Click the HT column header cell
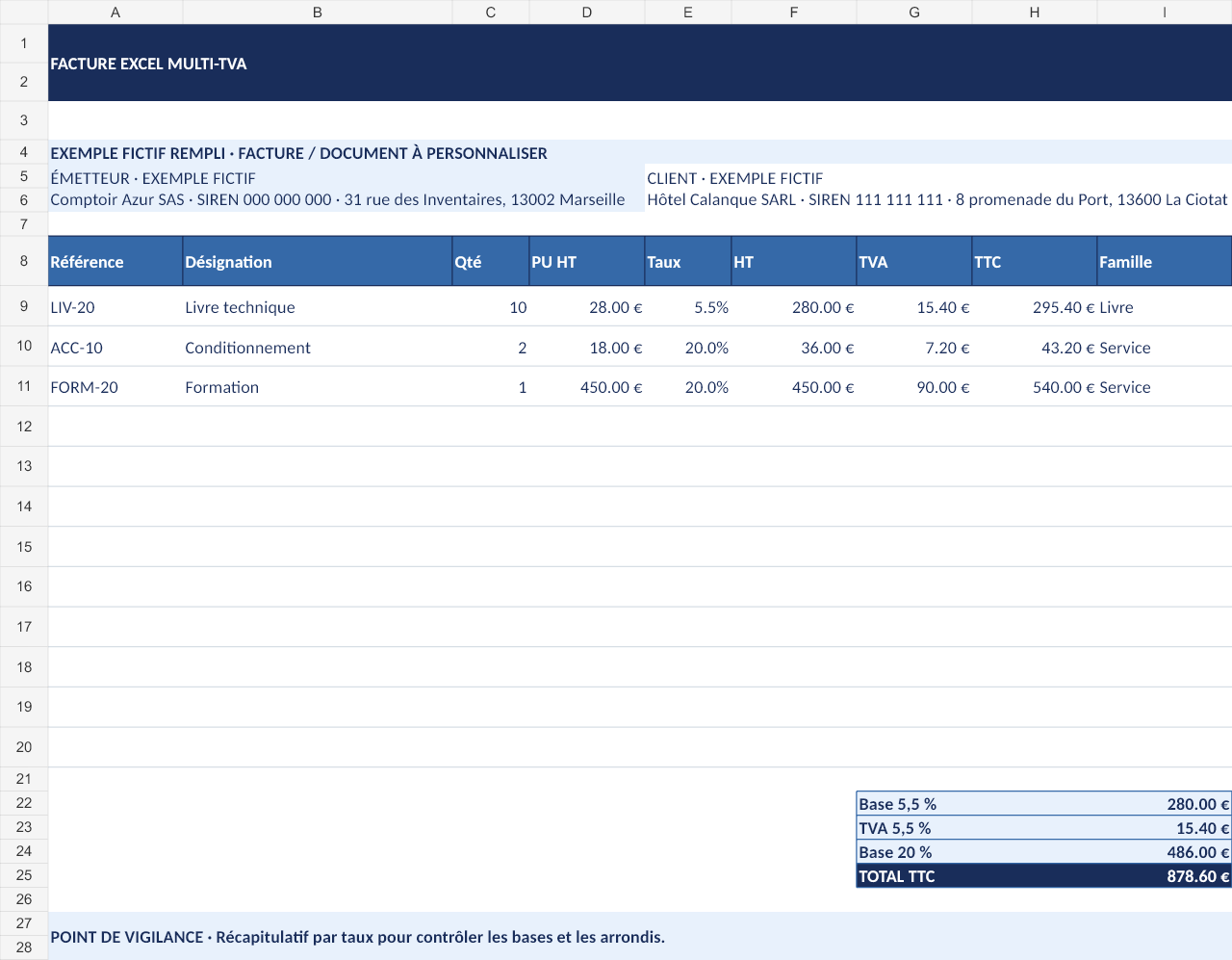This screenshot has width=1232, height=960. point(794,262)
